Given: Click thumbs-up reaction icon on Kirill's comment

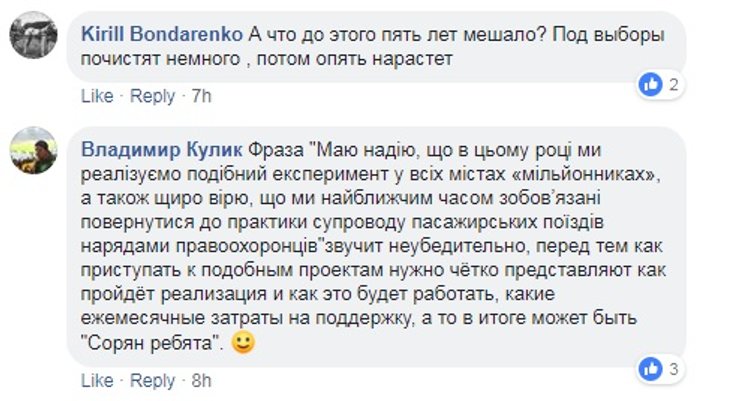Looking at the screenshot, I should (651, 85).
